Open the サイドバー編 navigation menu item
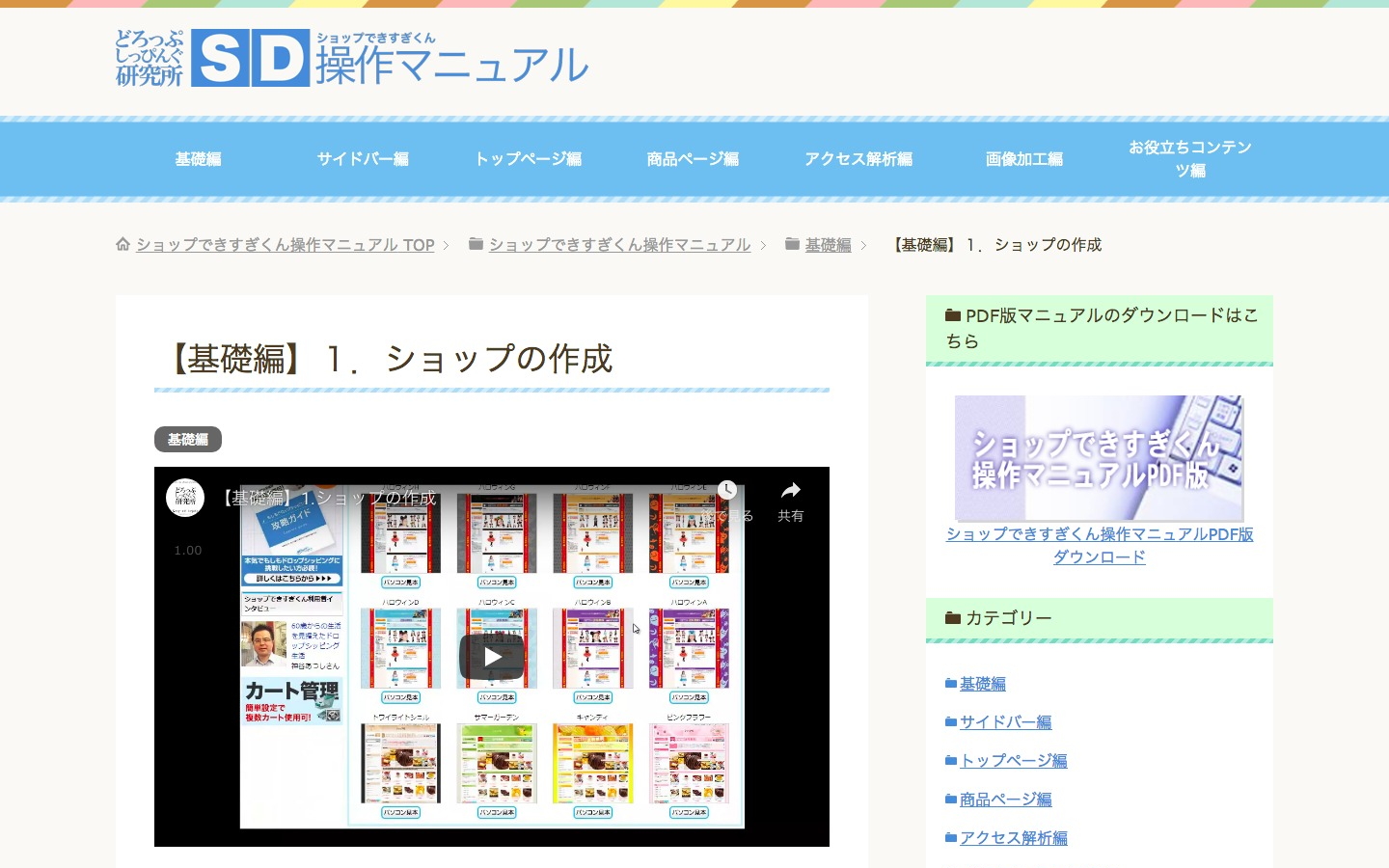1389x868 pixels. pyautogui.click(x=363, y=159)
